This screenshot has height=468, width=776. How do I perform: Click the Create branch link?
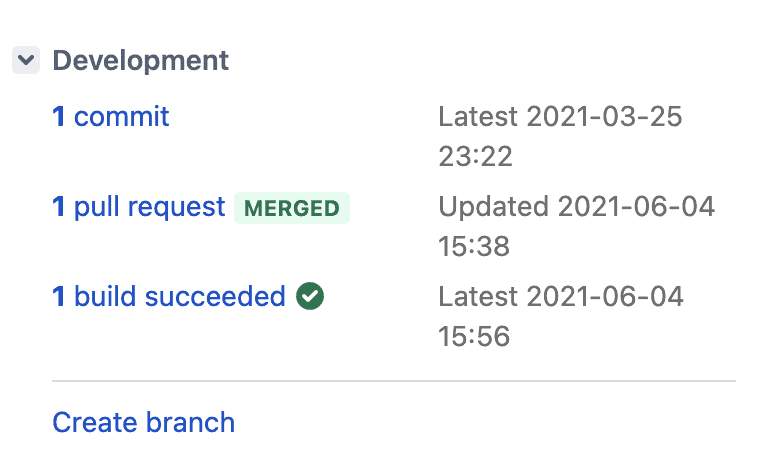144,422
